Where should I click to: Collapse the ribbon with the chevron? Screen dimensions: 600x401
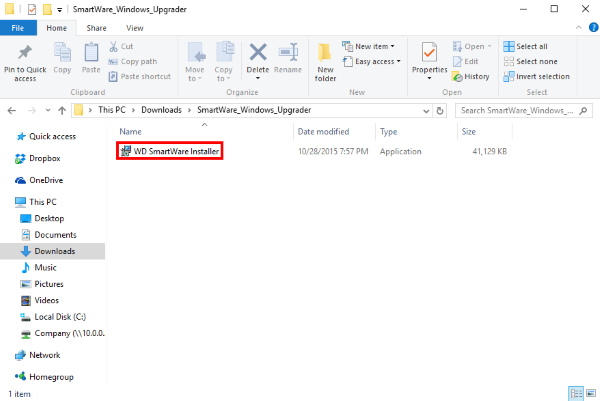579,28
